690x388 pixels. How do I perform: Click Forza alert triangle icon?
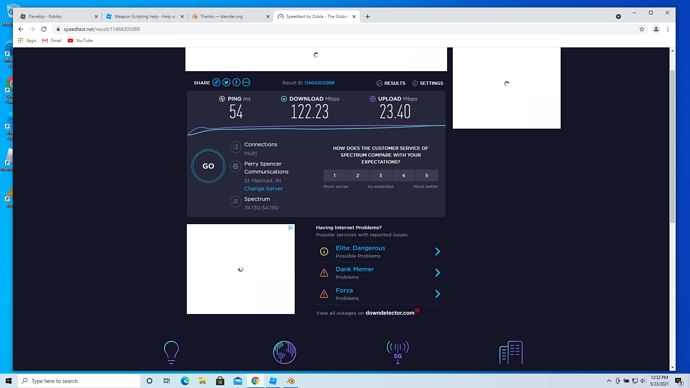click(x=324, y=294)
